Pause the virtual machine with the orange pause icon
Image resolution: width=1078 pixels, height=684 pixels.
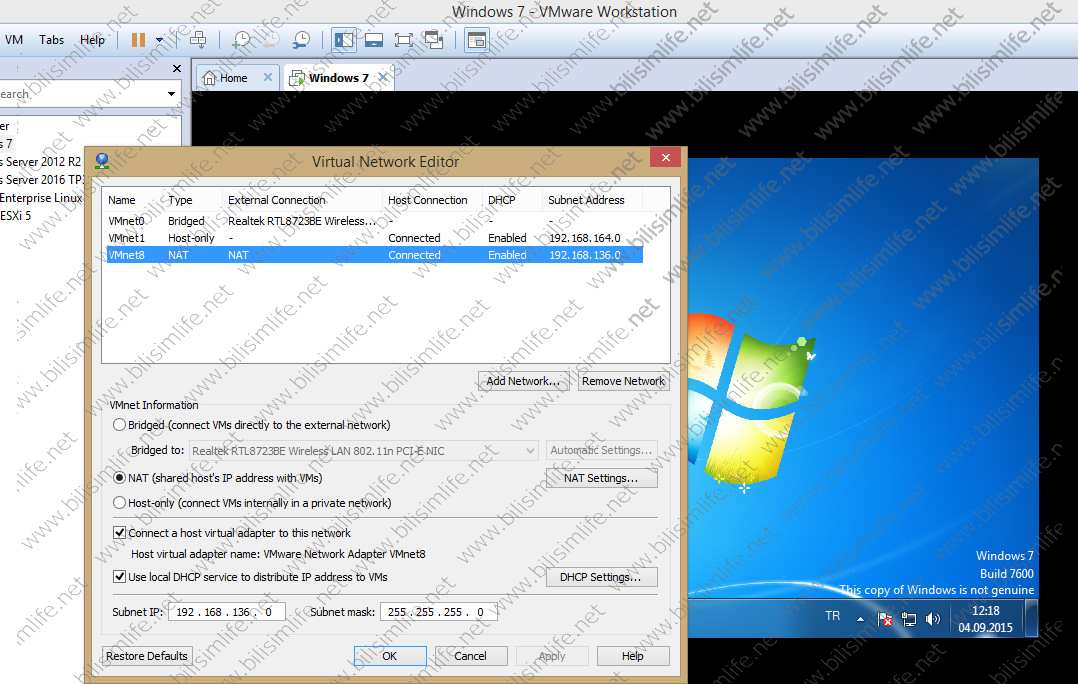click(x=138, y=40)
